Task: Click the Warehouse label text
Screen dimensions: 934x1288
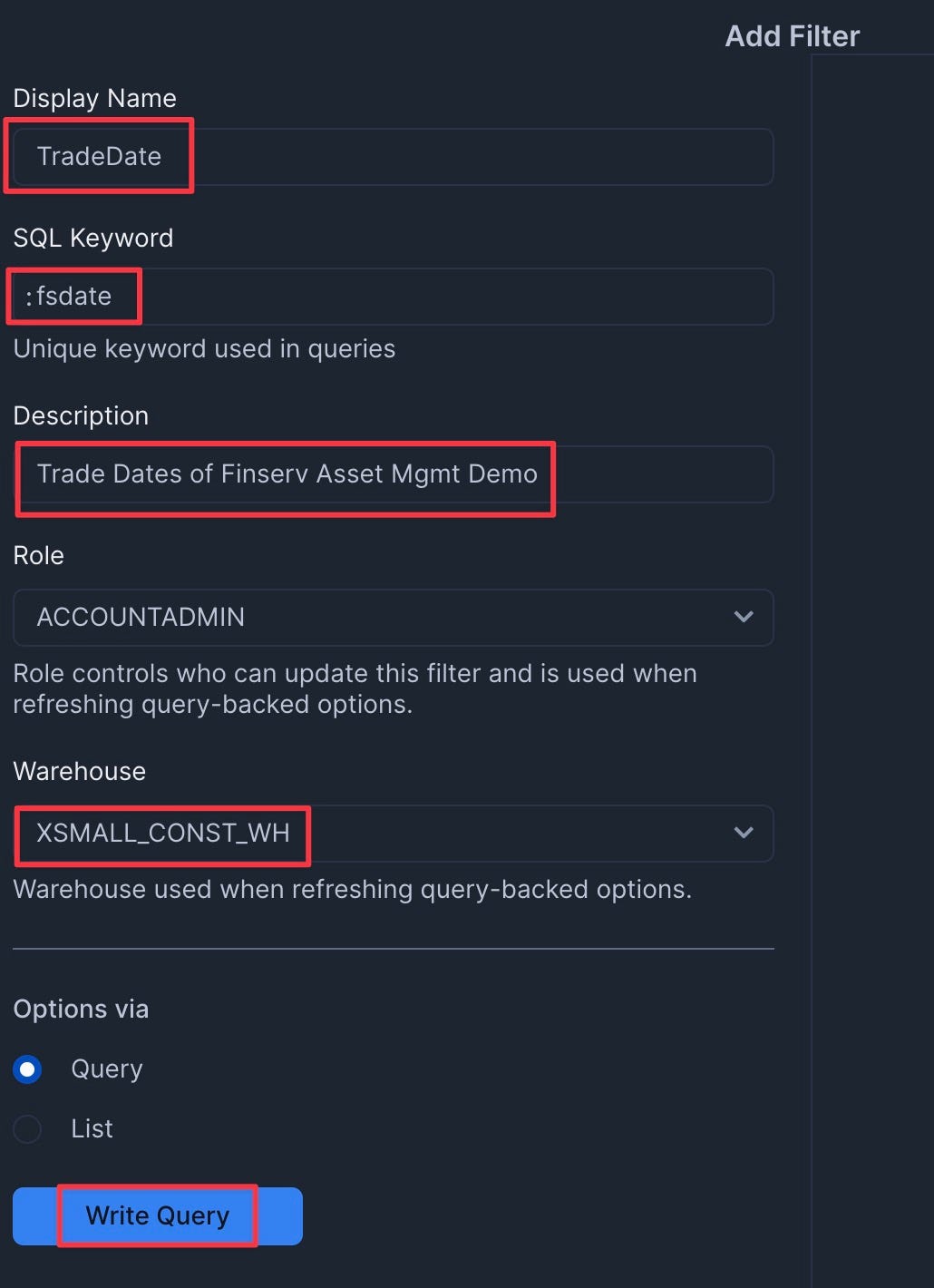Action: click(79, 771)
